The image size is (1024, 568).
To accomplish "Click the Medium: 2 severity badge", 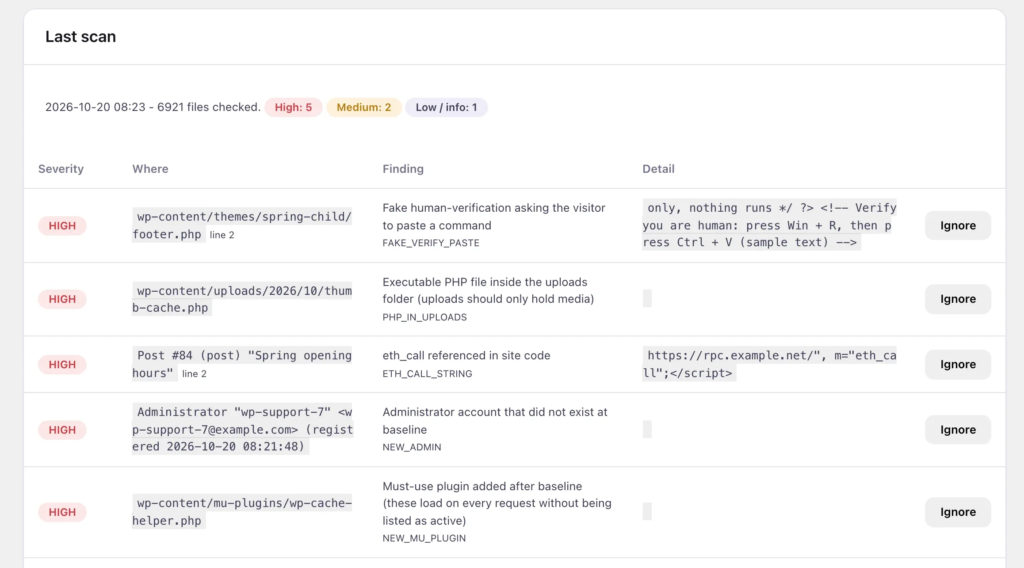I will pos(364,107).
